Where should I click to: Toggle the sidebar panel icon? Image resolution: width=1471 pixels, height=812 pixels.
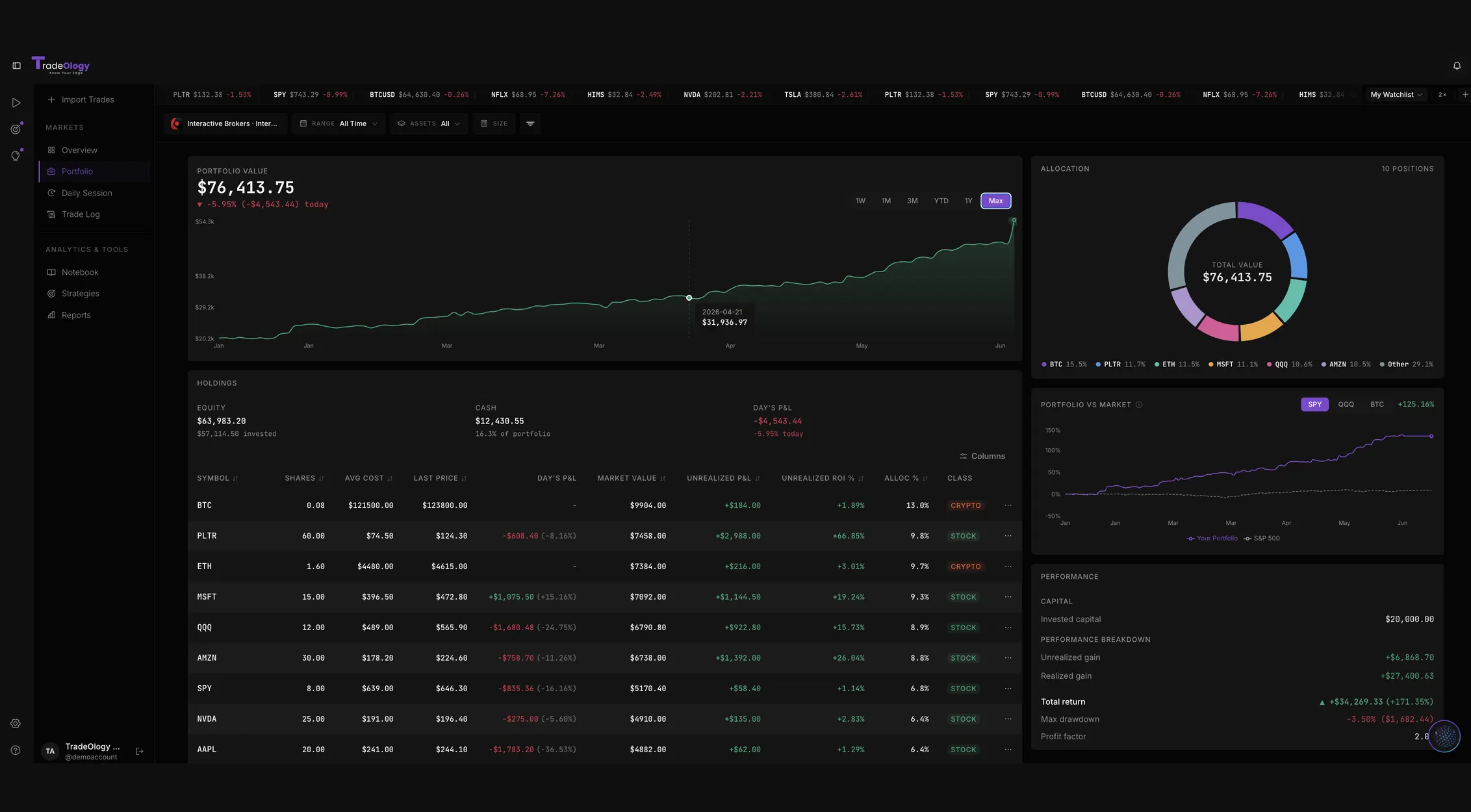pyautogui.click(x=17, y=66)
